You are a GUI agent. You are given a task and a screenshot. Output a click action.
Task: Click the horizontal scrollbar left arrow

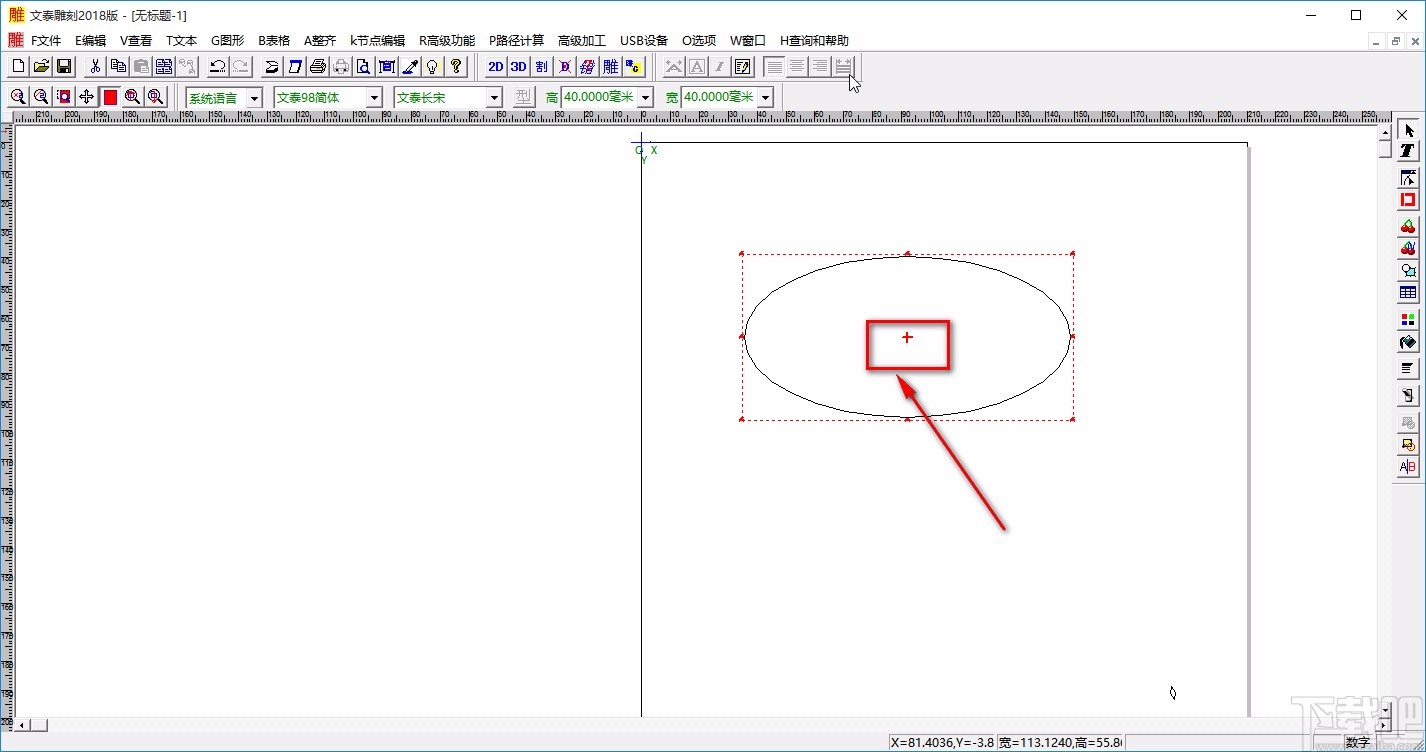[x=23, y=724]
